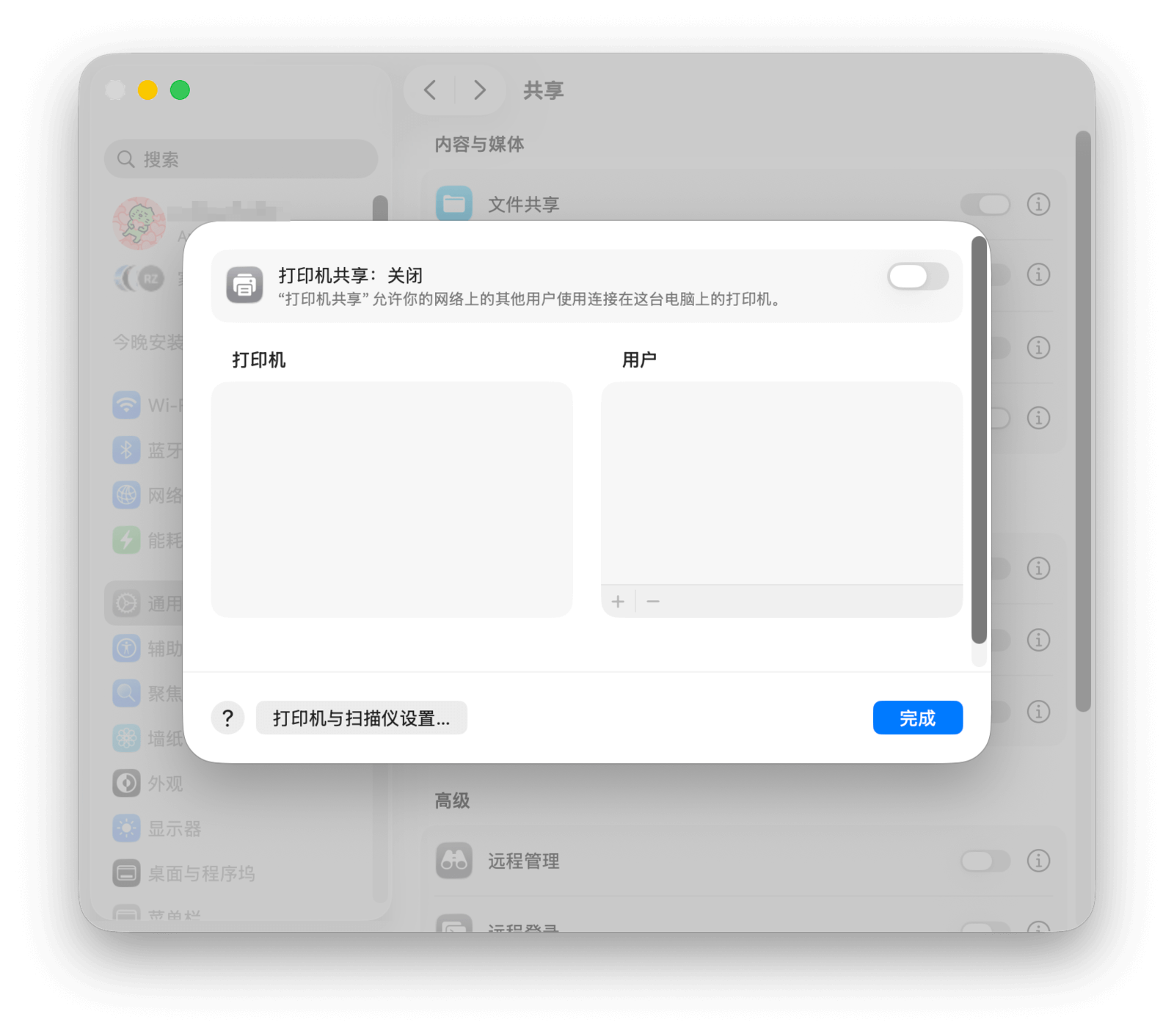This screenshot has width=1174, height=1036.
Task: Click the question mark help button
Action: click(227, 718)
